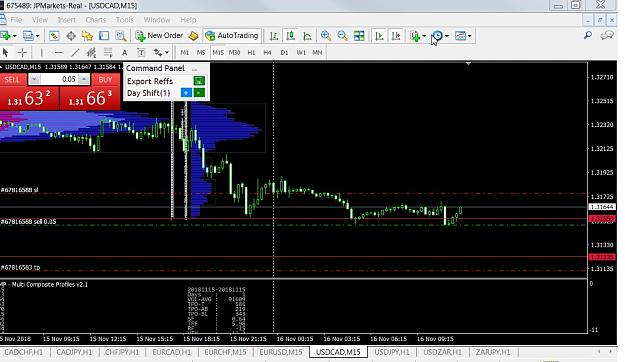The height and width of the screenshot is (362, 625).
Task: Launch the MetaEditor yellow diamond icon
Action: pyautogui.click(x=193, y=36)
